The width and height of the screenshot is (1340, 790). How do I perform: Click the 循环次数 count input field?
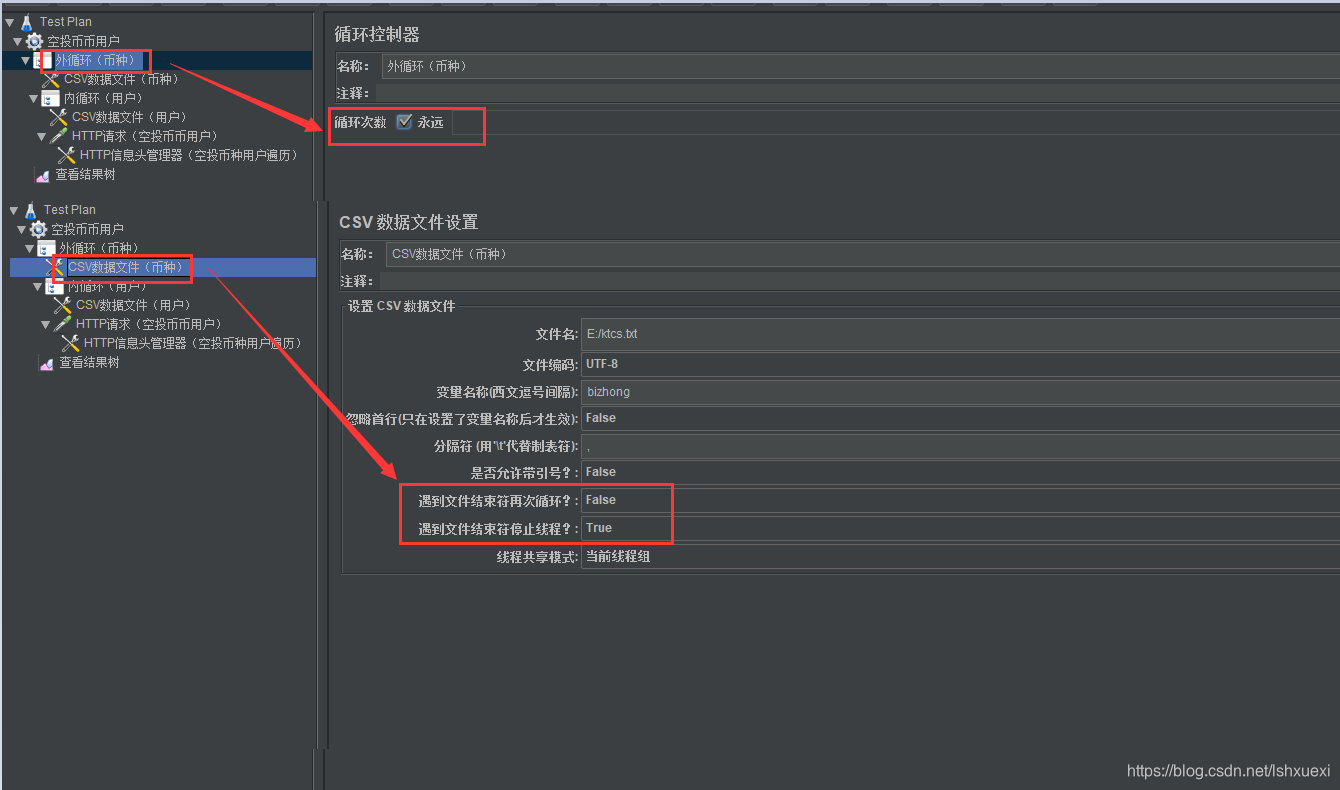[x=895, y=122]
